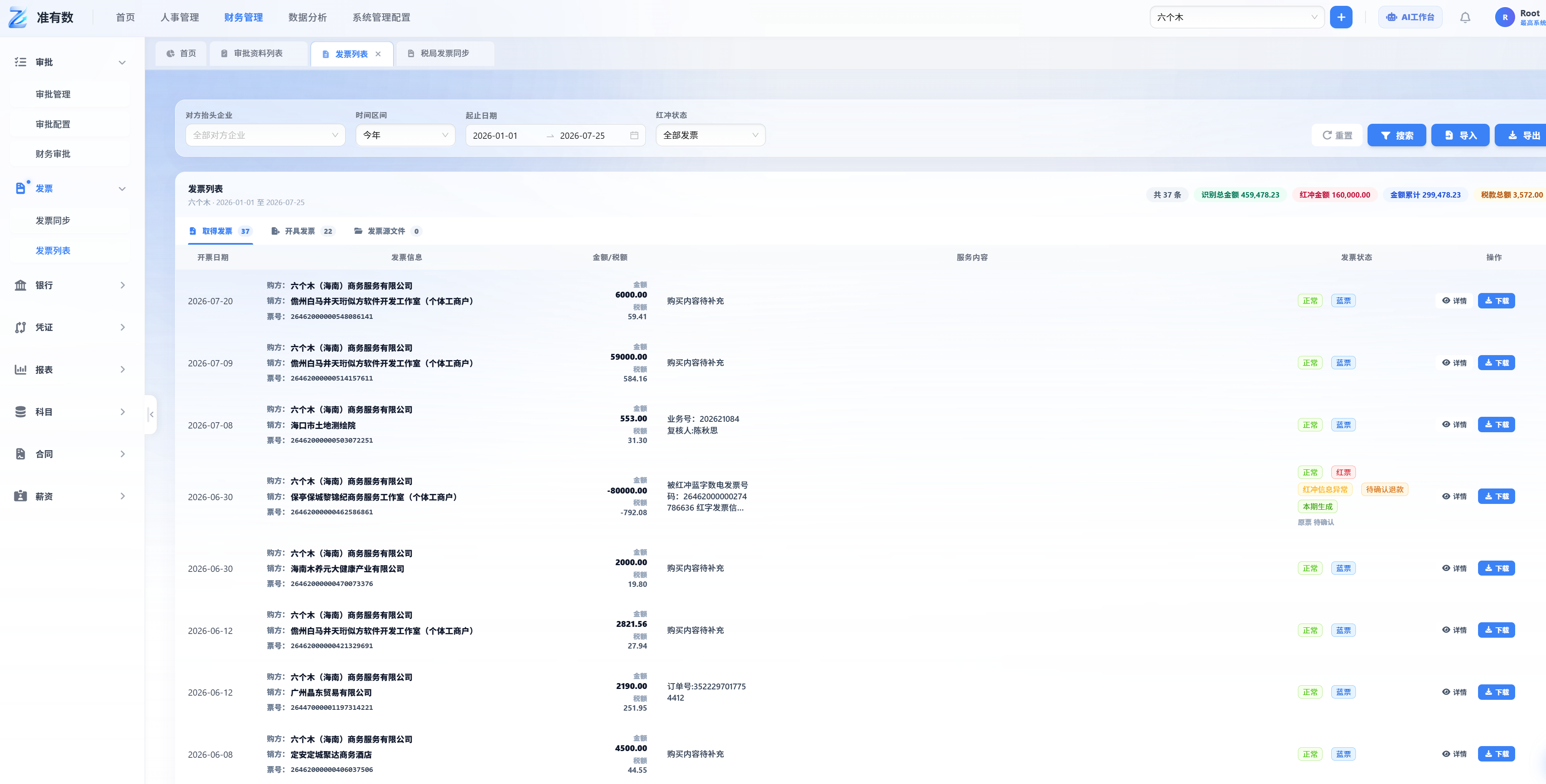Image resolution: width=1546 pixels, height=784 pixels.
Task: Open the AI工作台 robot button
Action: (1410, 18)
